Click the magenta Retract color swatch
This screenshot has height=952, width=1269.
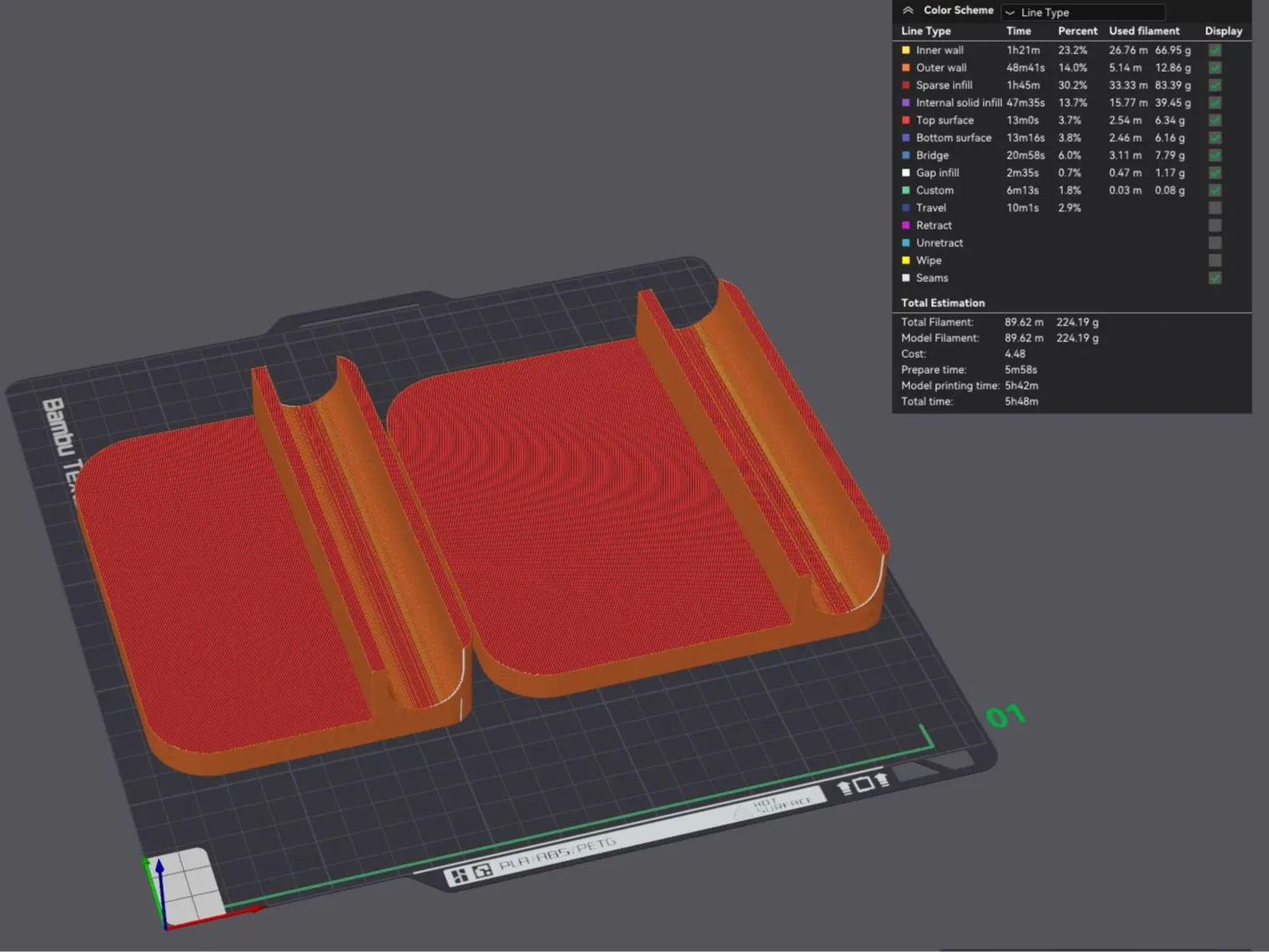(906, 225)
